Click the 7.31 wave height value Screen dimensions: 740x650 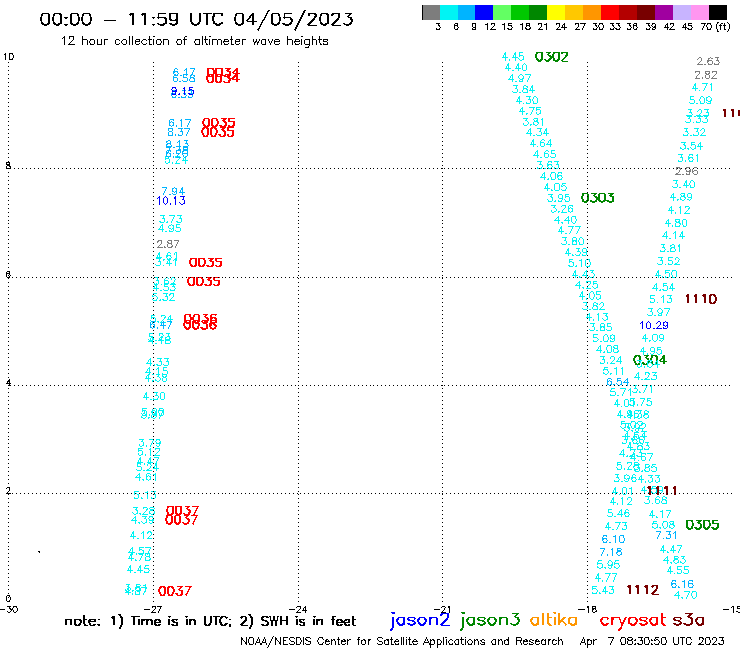click(x=666, y=535)
